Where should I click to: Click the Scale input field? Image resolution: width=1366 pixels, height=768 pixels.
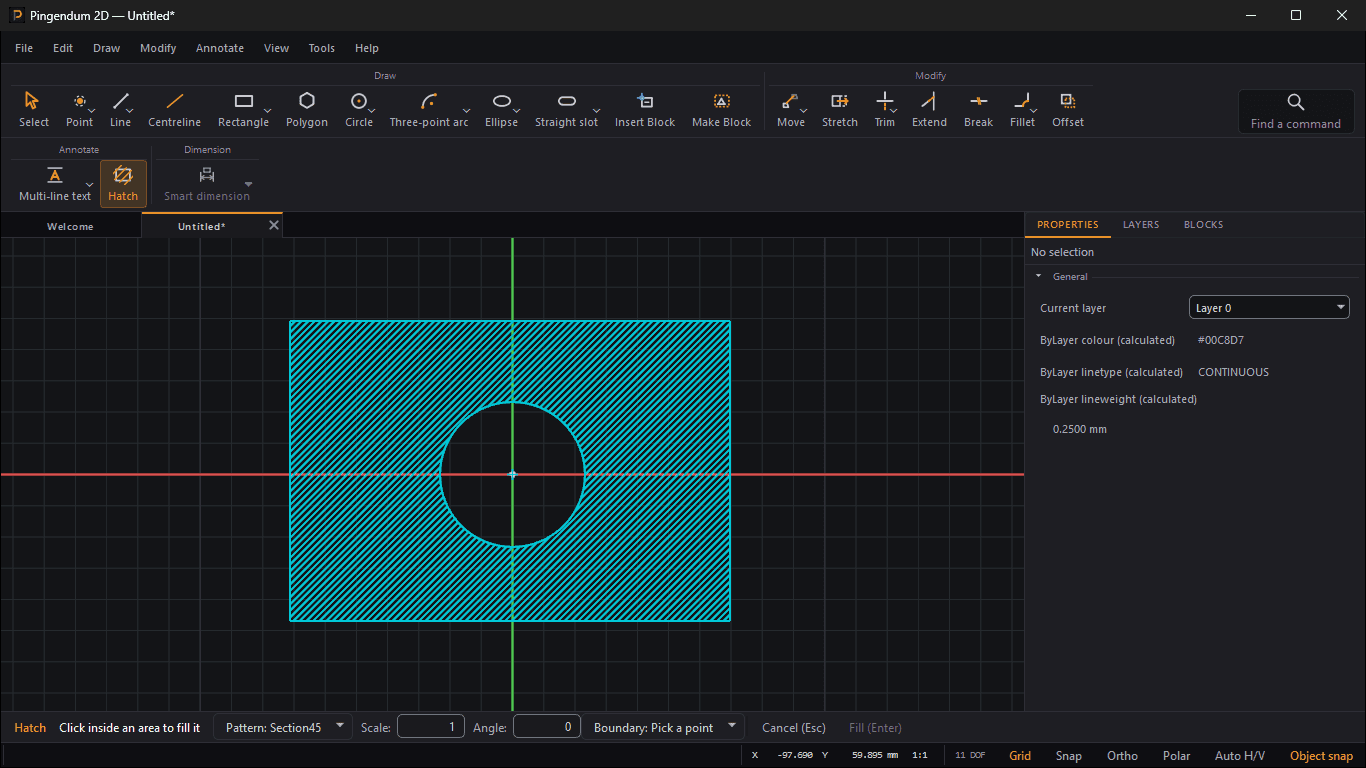click(431, 727)
